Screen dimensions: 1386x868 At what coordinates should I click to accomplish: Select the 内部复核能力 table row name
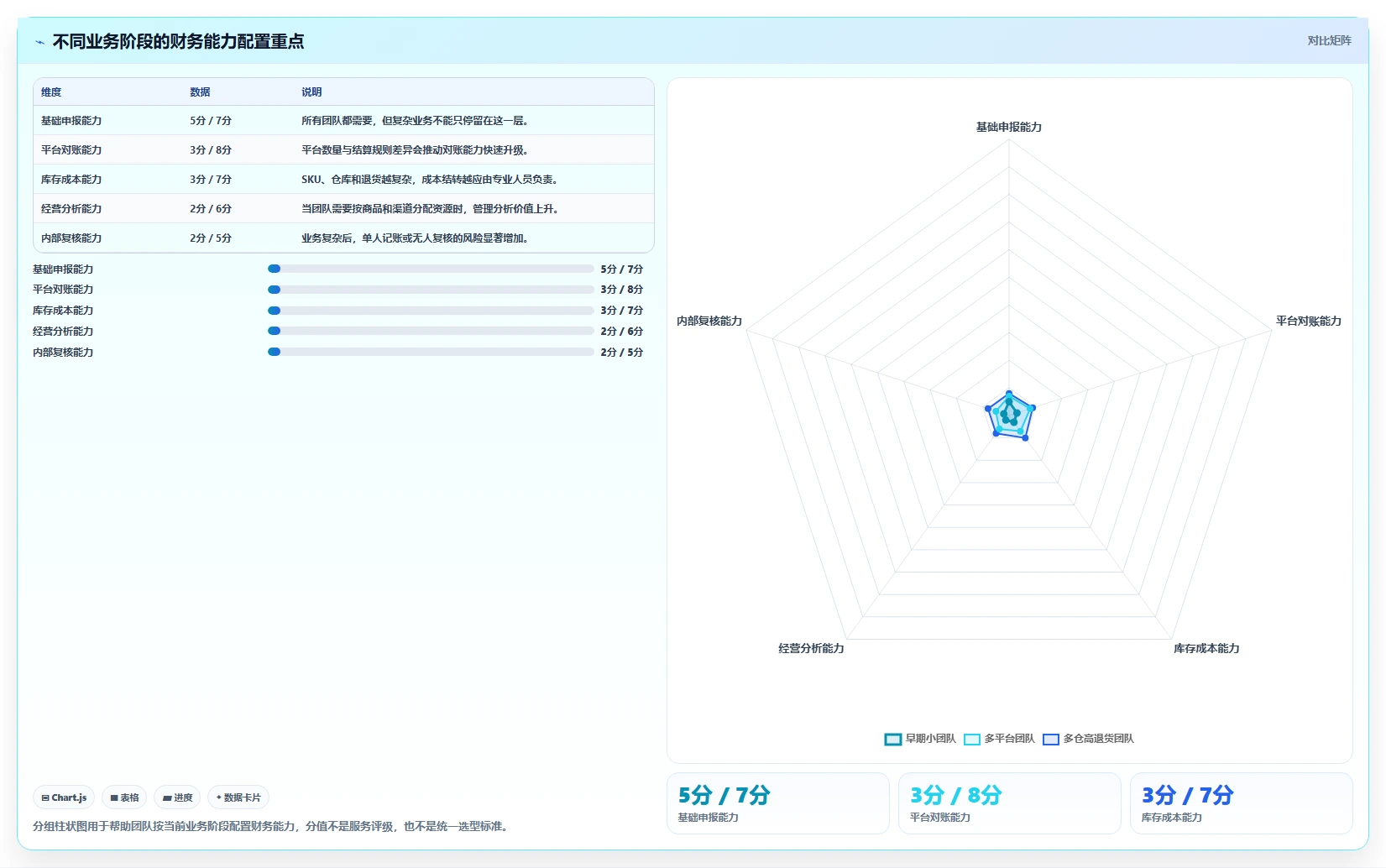pos(71,238)
